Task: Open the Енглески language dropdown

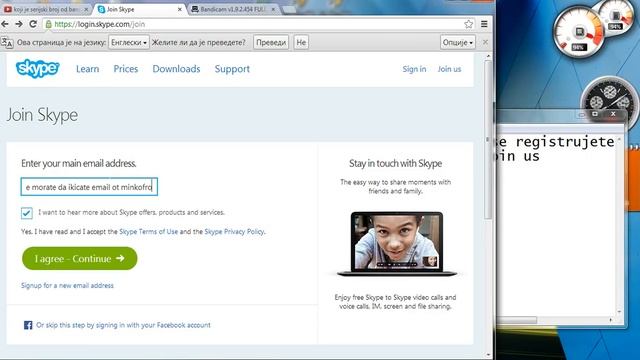Action: coord(129,42)
